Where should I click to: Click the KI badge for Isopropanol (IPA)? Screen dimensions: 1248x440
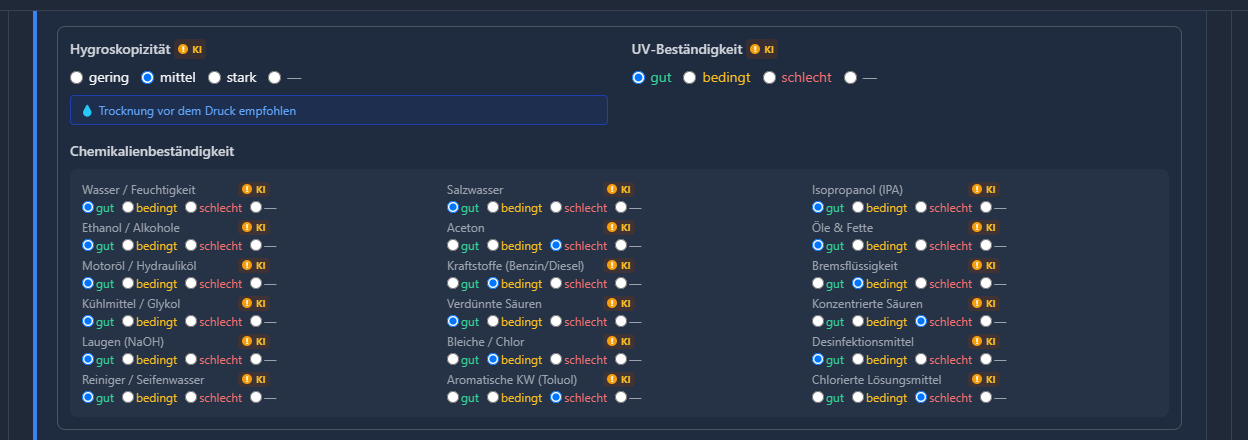(x=984, y=189)
